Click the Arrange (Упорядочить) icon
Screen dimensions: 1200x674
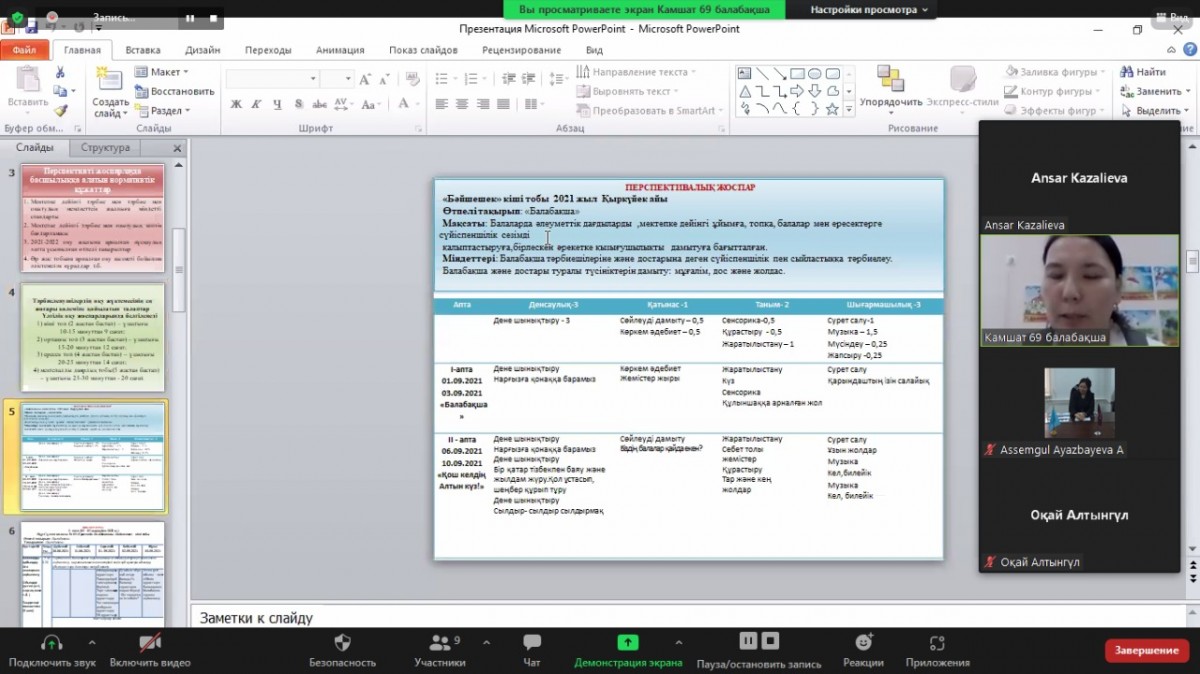(890, 80)
